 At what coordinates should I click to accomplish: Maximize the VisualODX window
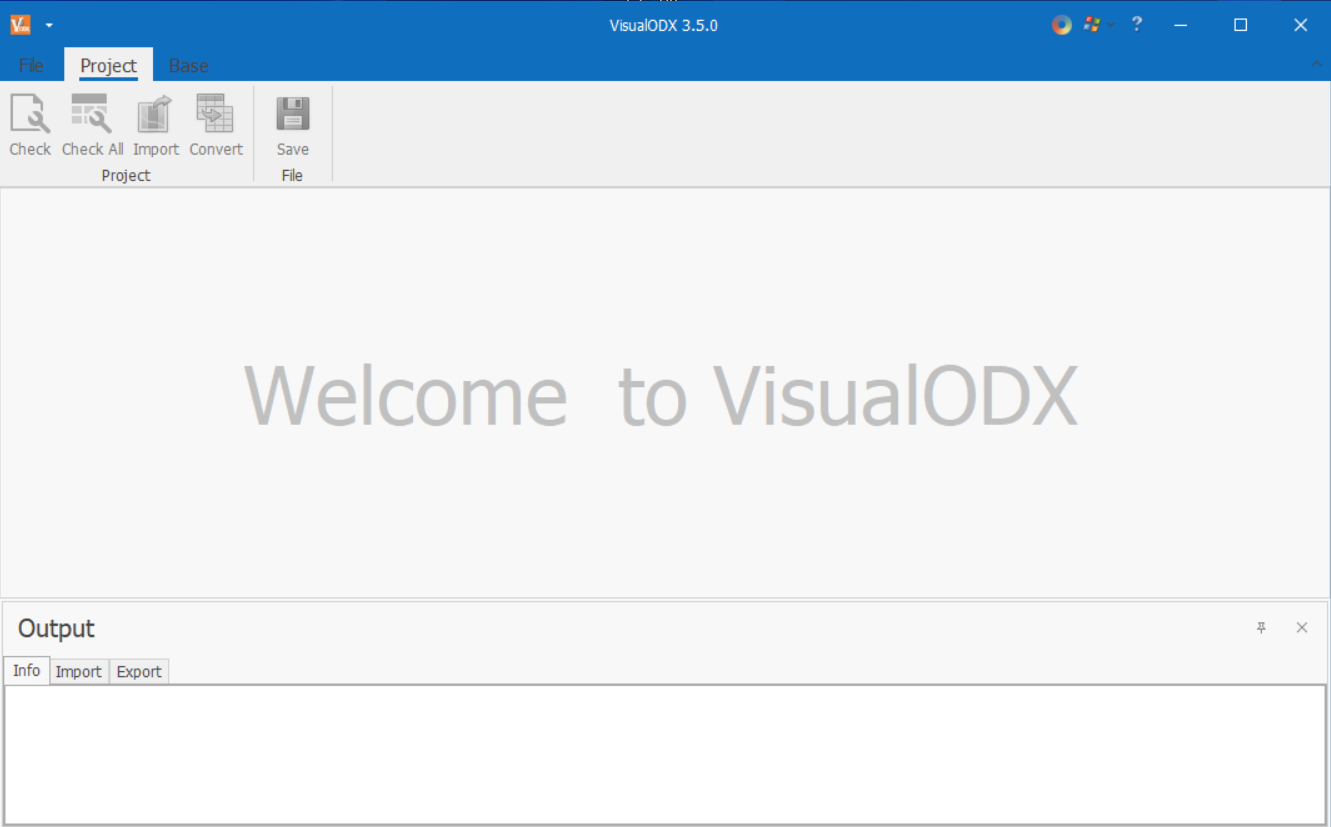[x=1241, y=25]
